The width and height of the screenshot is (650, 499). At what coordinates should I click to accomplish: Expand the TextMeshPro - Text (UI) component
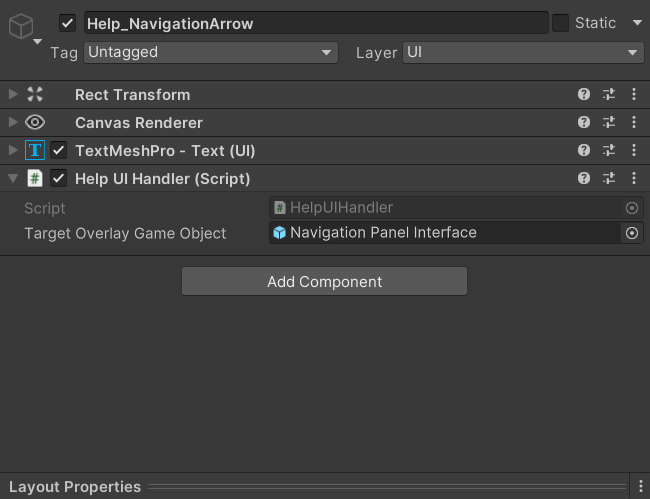pyautogui.click(x=13, y=150)
